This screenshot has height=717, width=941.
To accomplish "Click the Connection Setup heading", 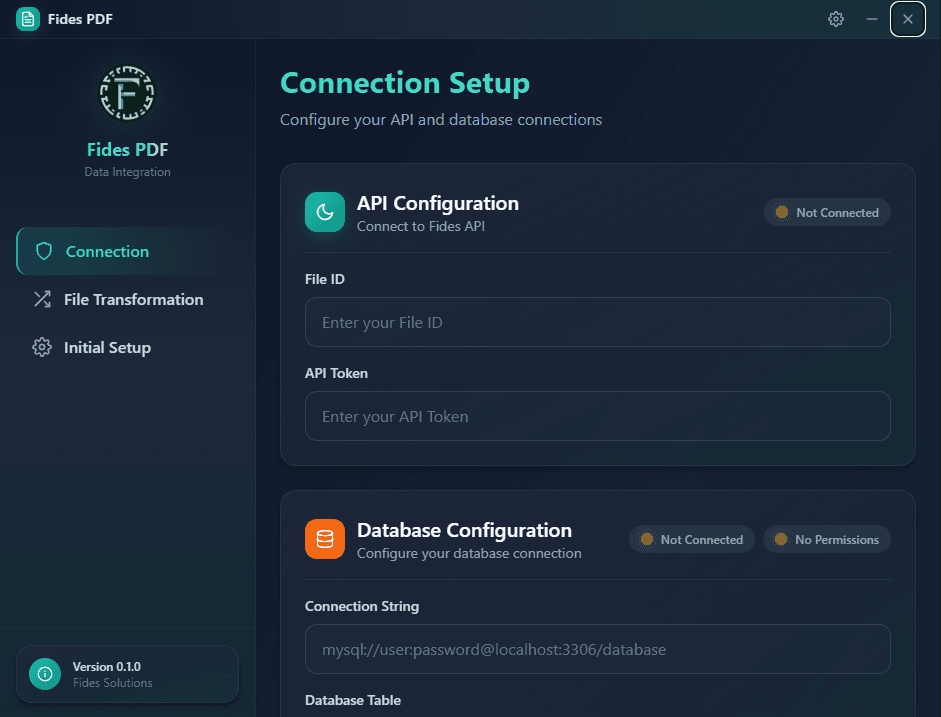I will coord(405,83).
